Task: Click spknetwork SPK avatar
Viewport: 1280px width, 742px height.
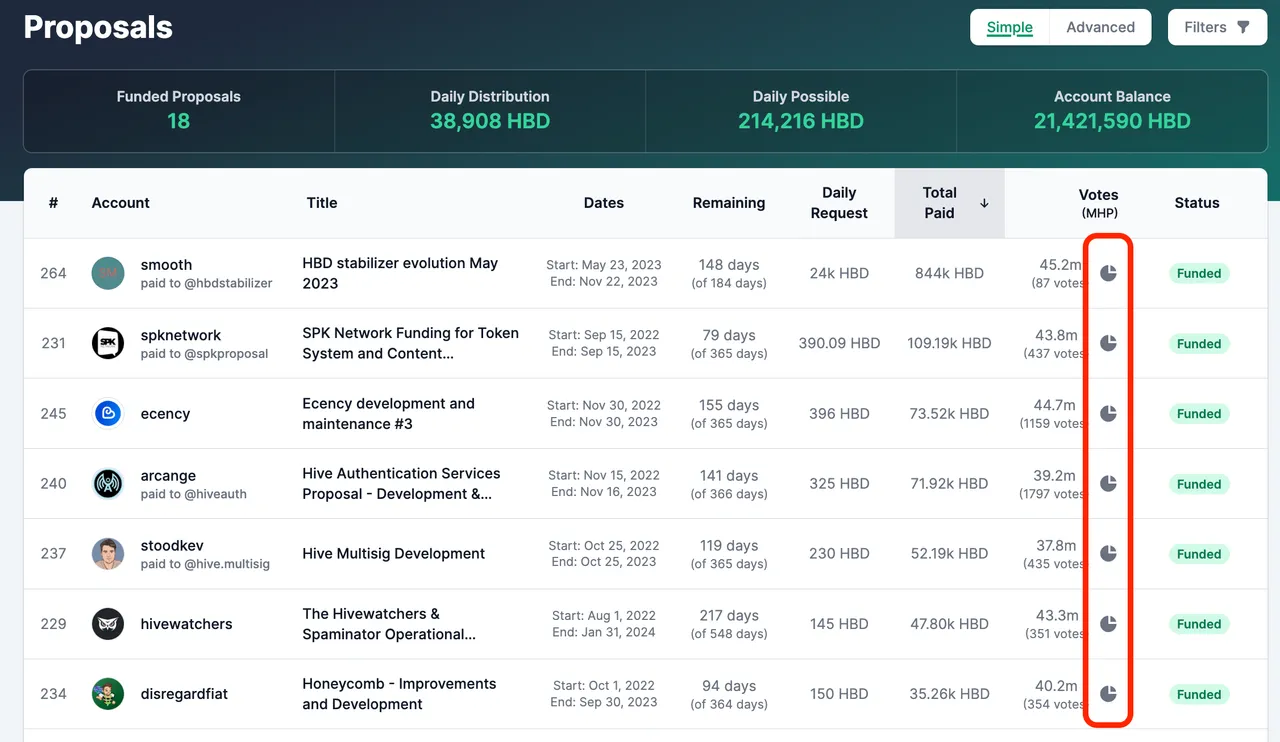Action: (x=108, y=343)
